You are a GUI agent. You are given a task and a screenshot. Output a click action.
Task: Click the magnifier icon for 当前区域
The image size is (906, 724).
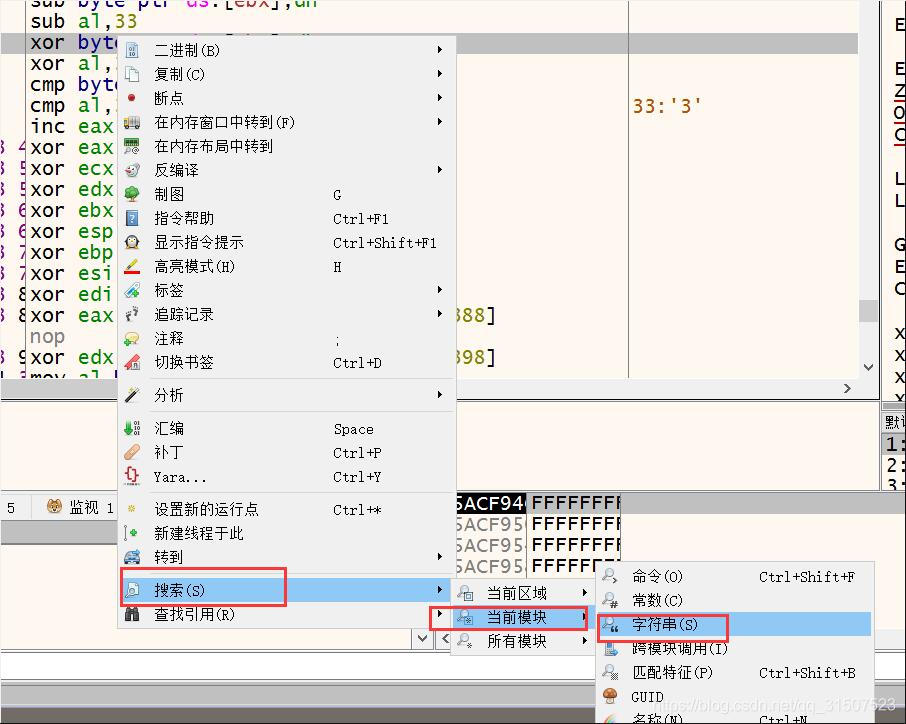tap(465, 593)
